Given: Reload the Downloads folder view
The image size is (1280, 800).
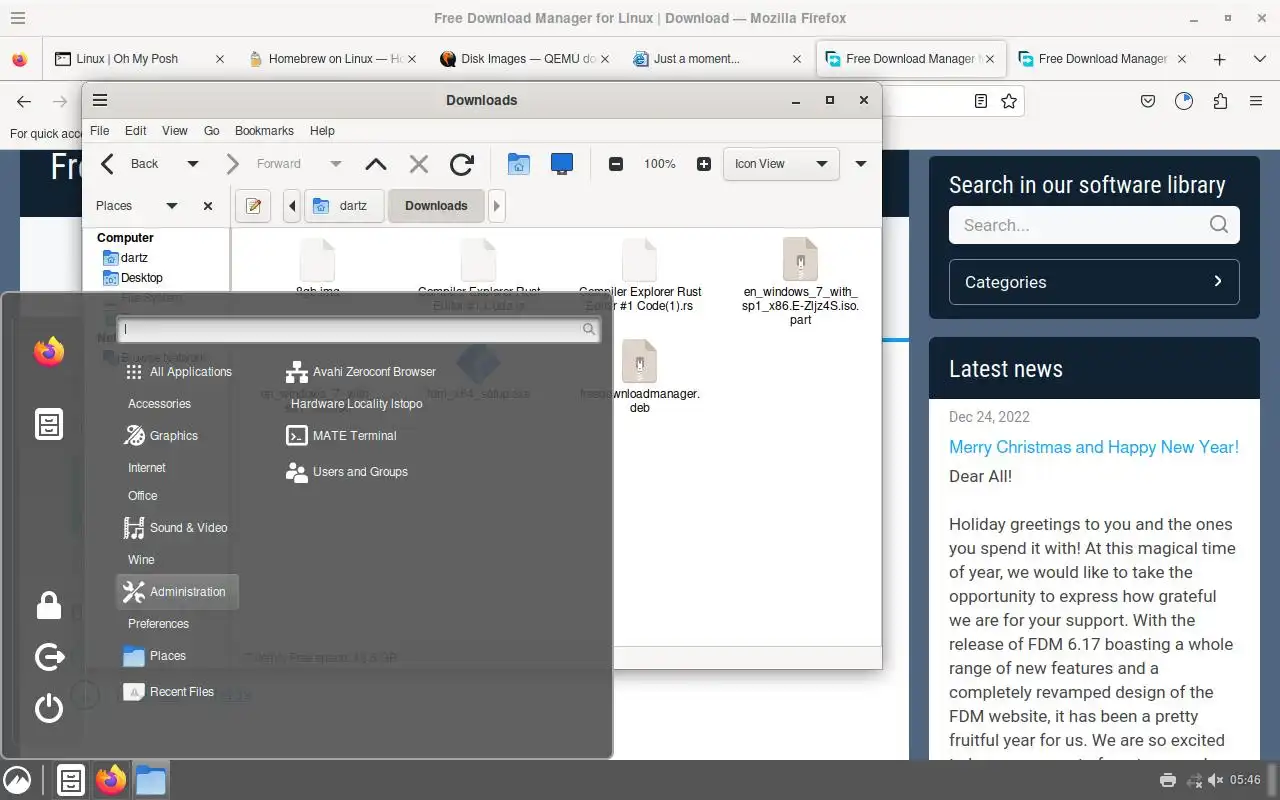Looking at the screenshot, I should click(461, 164).
